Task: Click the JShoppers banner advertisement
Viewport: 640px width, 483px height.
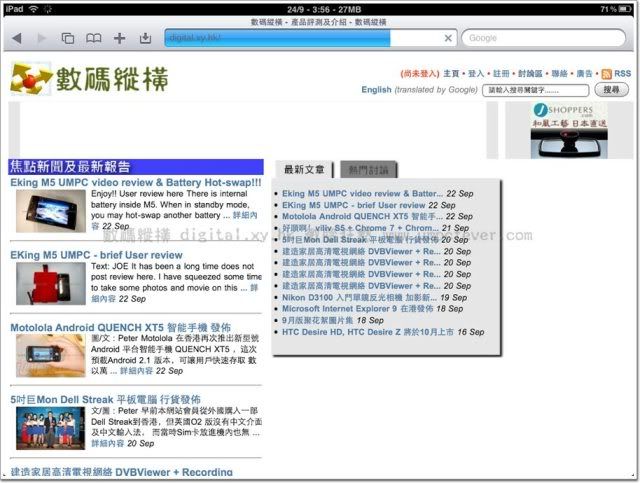Action: [x=565, y=129]
